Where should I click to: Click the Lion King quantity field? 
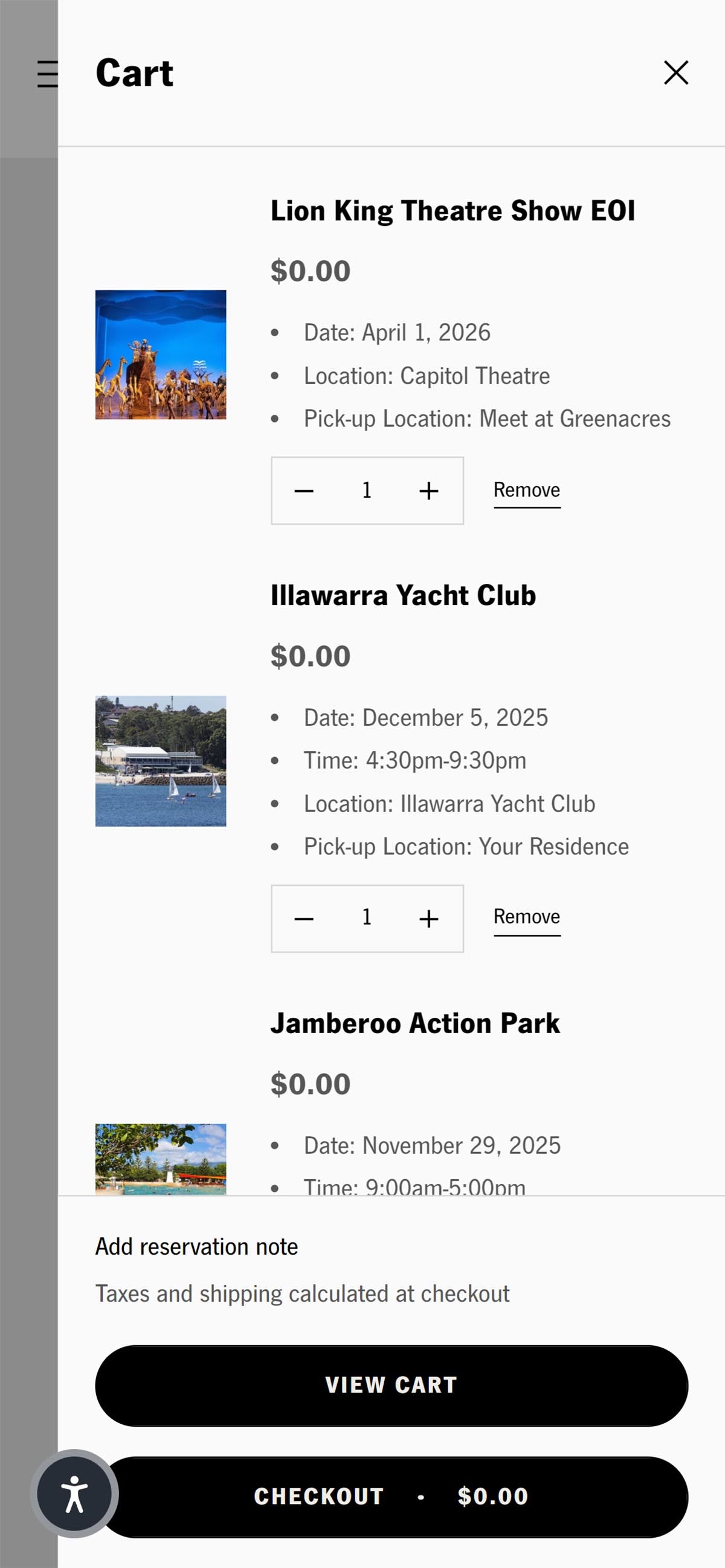[x=367, y=491]
